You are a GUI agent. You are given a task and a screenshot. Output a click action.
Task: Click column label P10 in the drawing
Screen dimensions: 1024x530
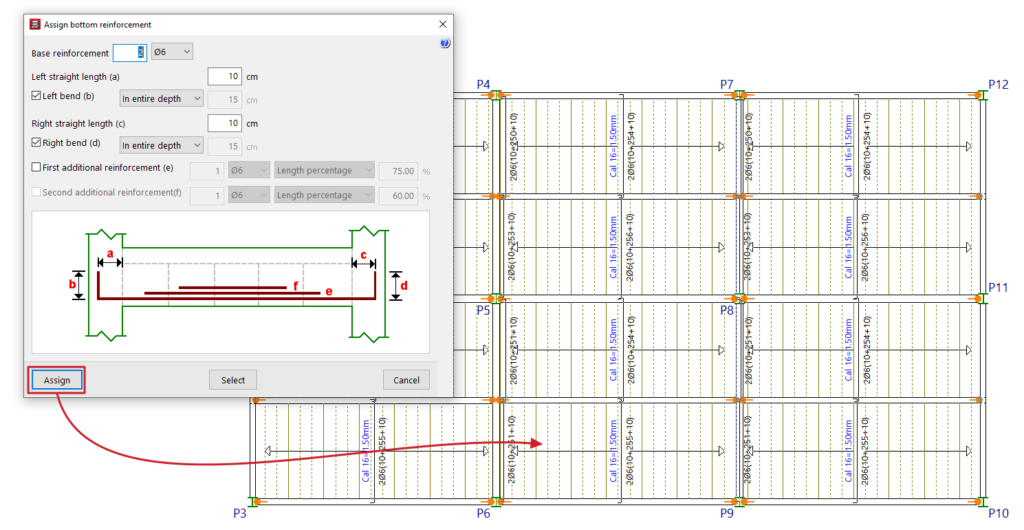(x=999, y=514)
